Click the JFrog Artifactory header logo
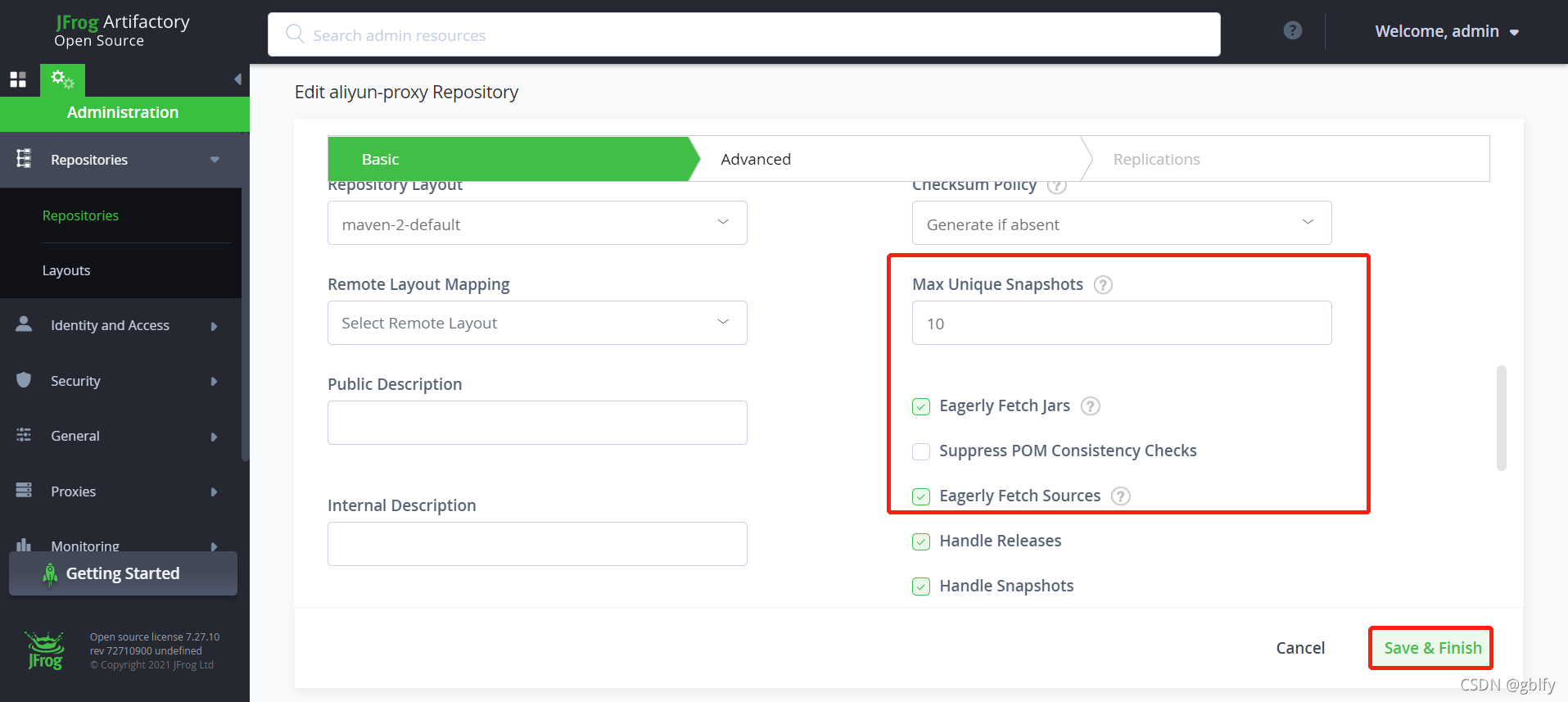The width and height of the screenshot is (1568, 702). tap(122, 30)
